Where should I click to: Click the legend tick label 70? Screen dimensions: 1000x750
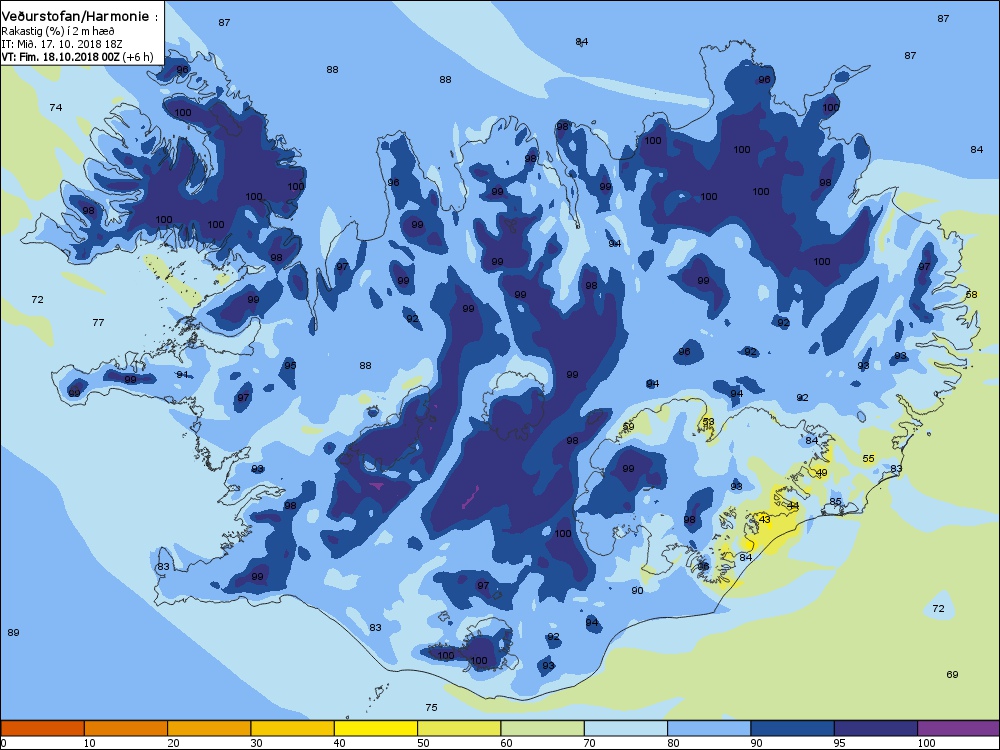tap(589, 743)
